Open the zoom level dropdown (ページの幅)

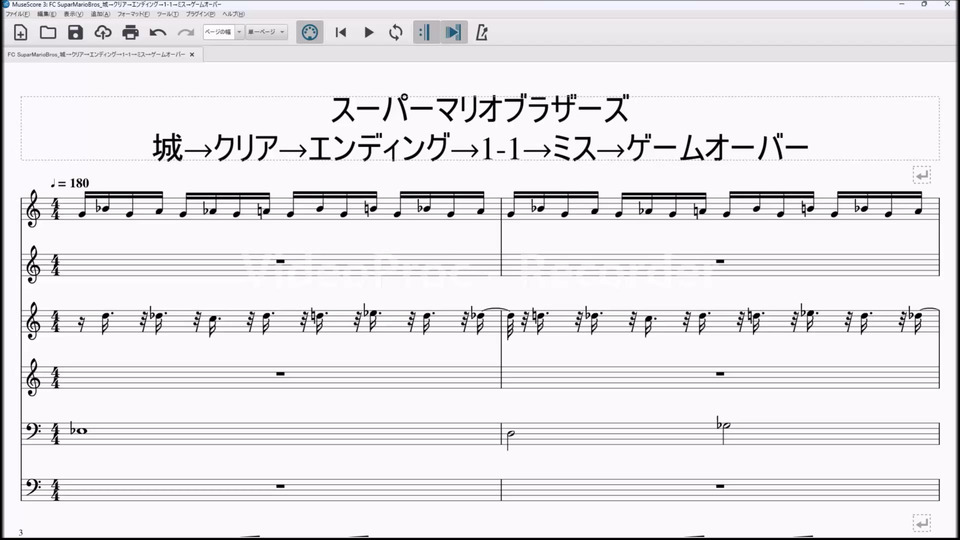click(x=223, y=32)
